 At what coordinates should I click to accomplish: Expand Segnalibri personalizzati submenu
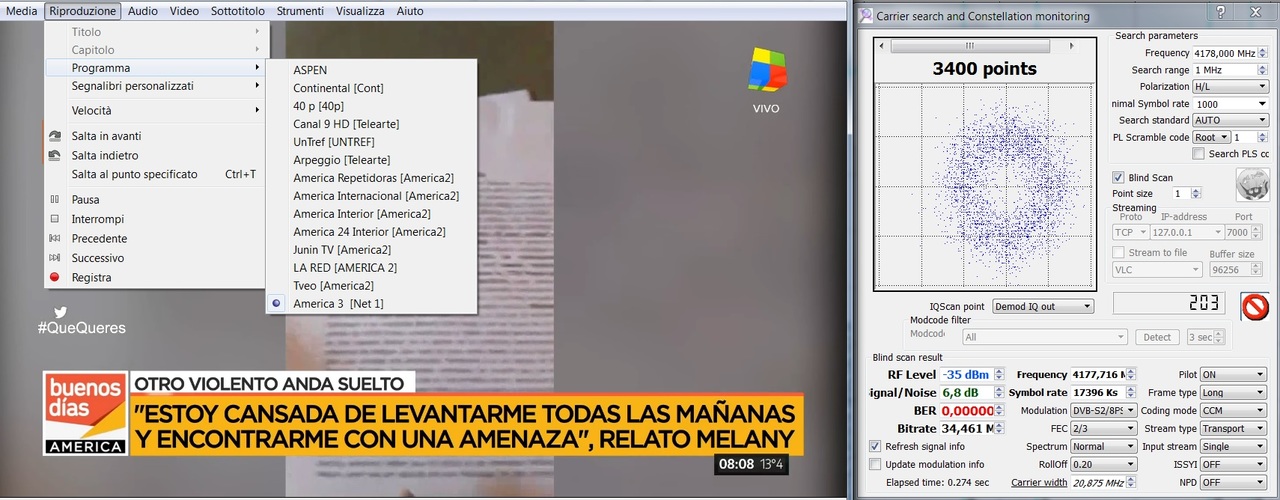pyautogui.click(x=155, y=86)
